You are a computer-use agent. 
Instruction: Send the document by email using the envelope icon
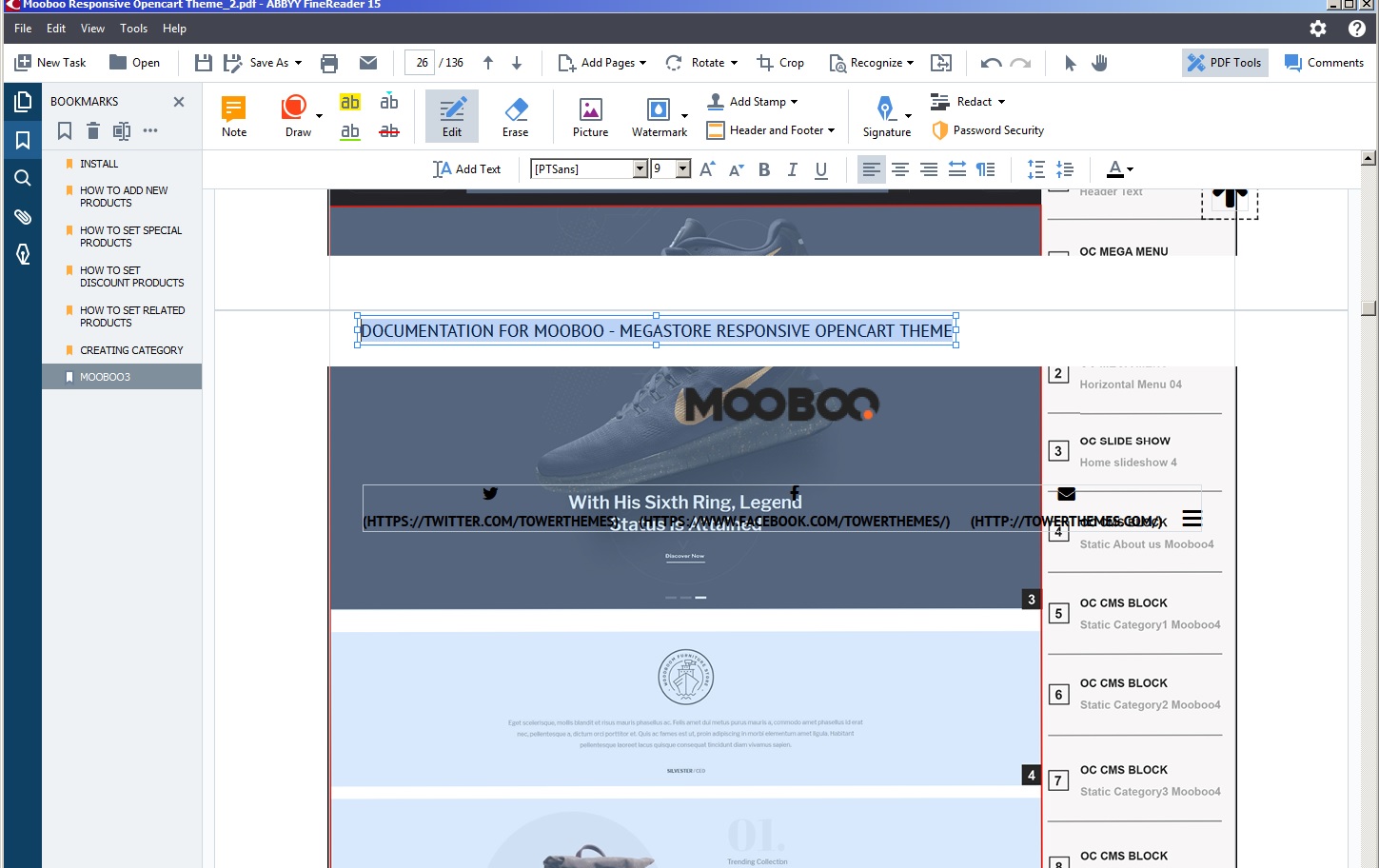click(x=368, y=63)
